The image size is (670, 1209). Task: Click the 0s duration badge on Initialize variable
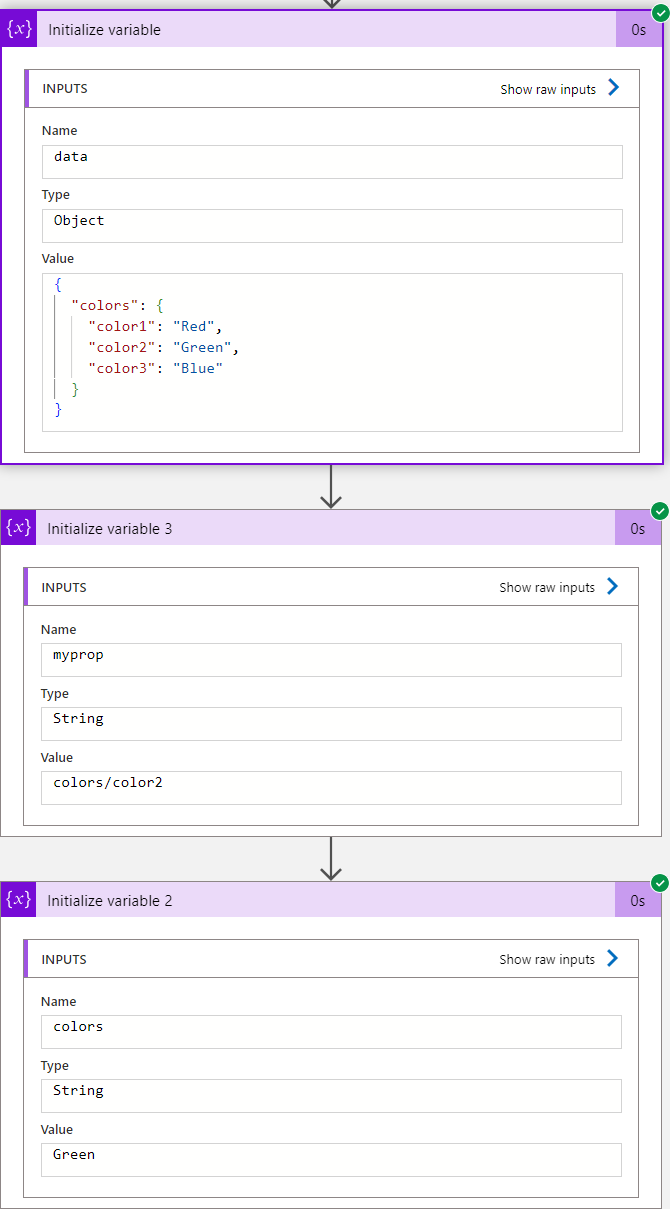[638, 30]
